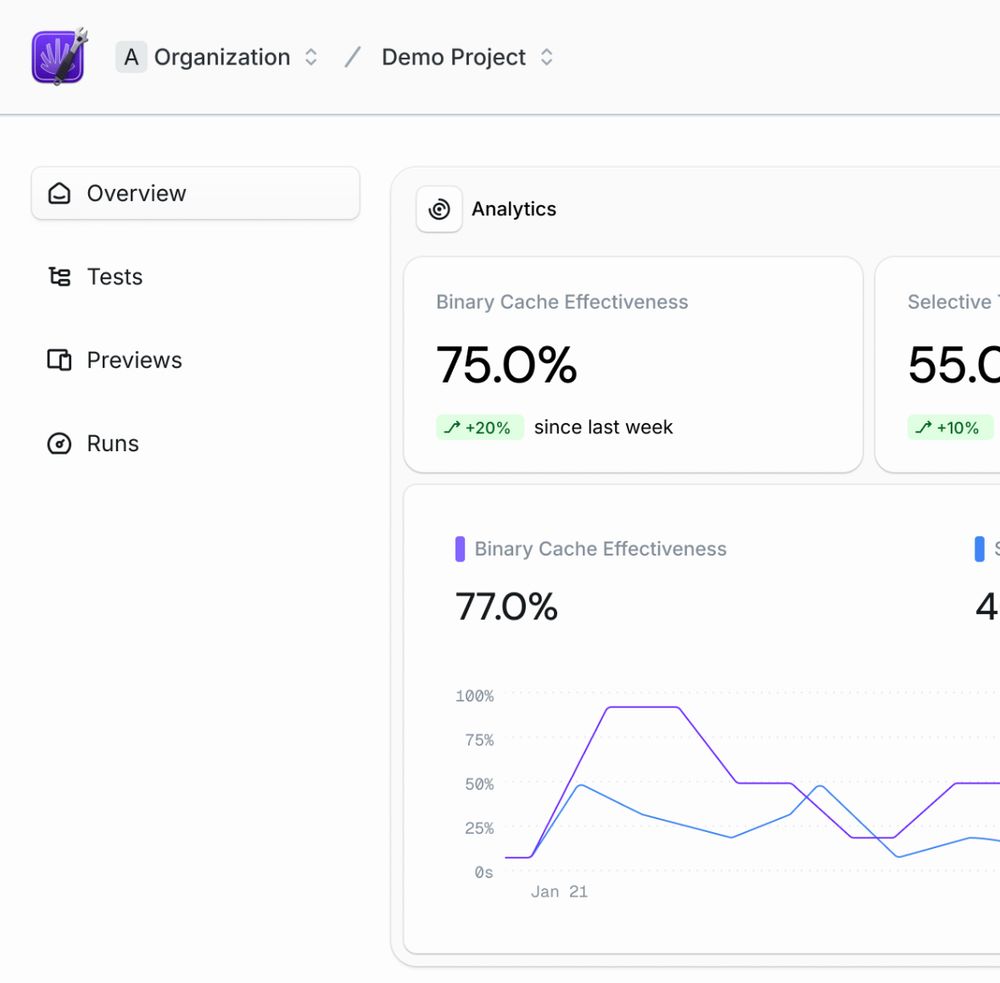This screenshot has width=1000, height=983.
Task: Click the 100% y-axis label
Action: (x=474, y=696)
